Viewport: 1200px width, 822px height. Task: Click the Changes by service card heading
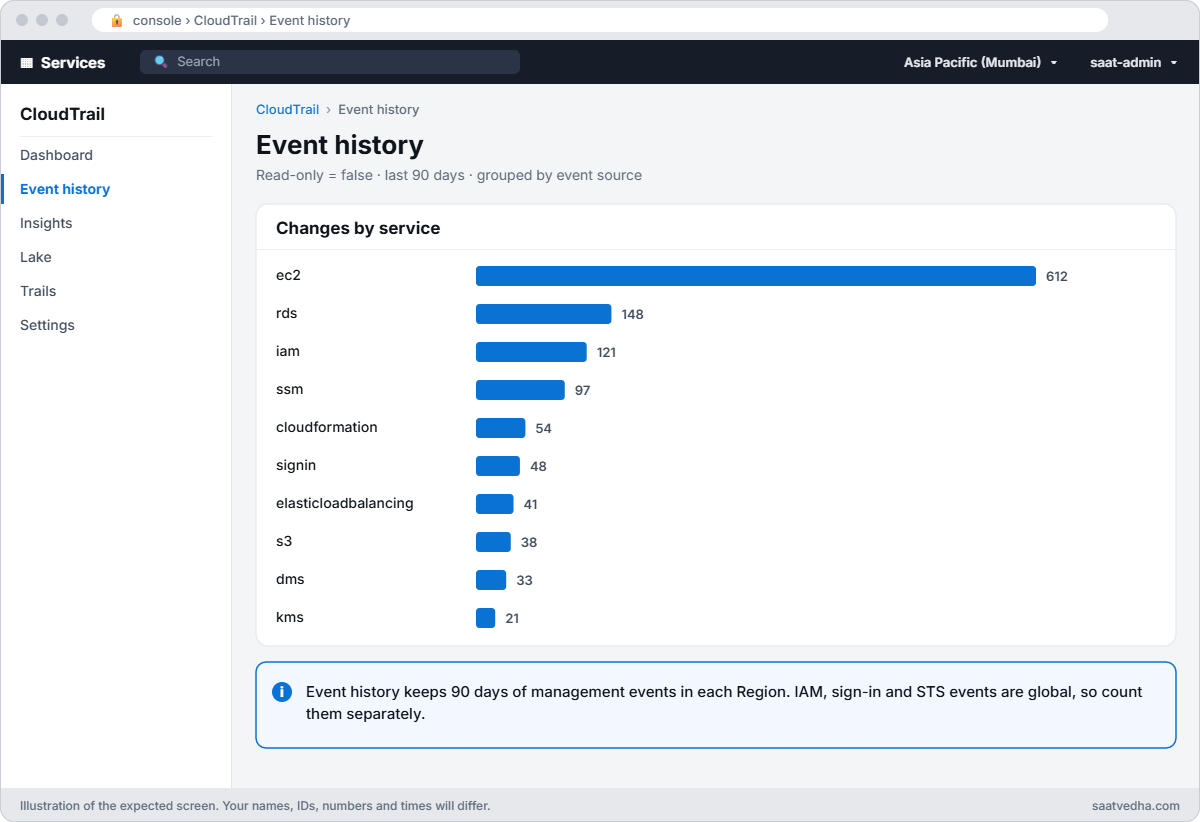tap(358, 228)
